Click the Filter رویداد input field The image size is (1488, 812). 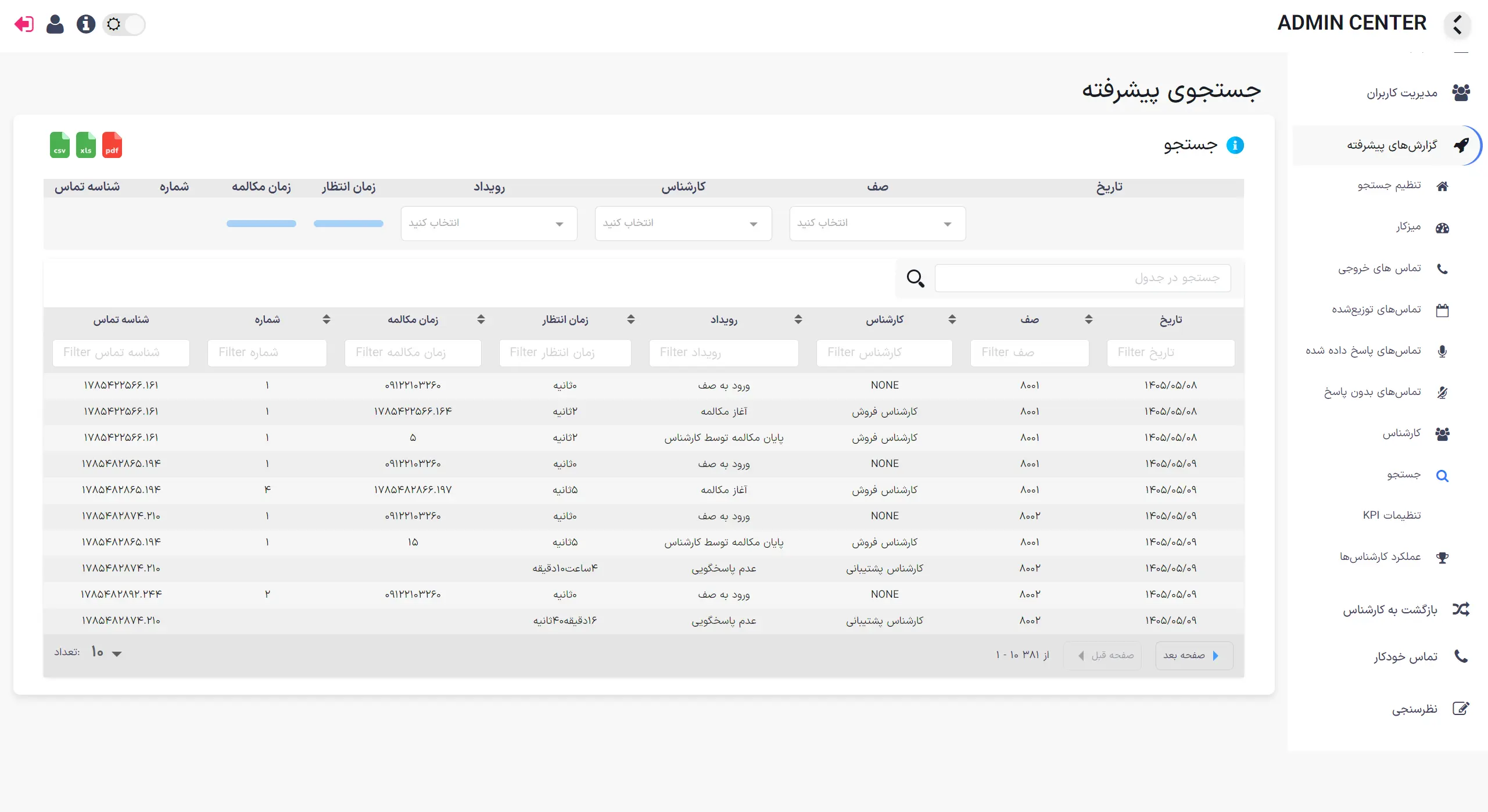click(724, 353)
